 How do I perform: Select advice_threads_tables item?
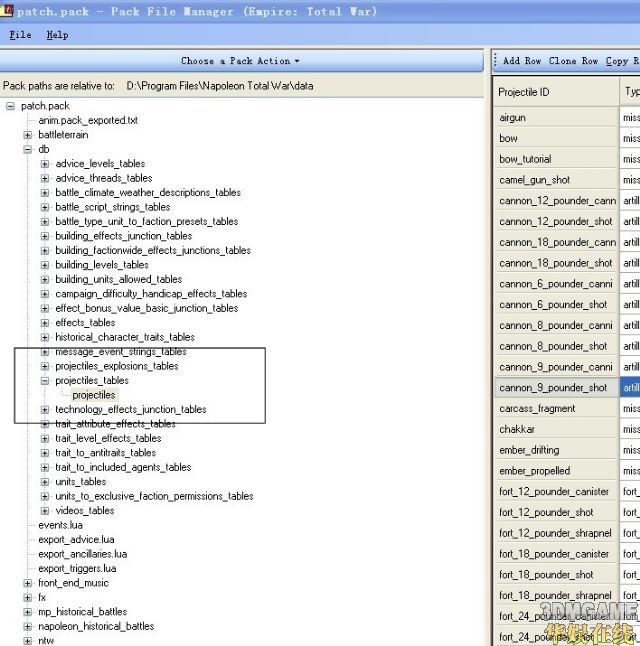[x=104, y=178]
